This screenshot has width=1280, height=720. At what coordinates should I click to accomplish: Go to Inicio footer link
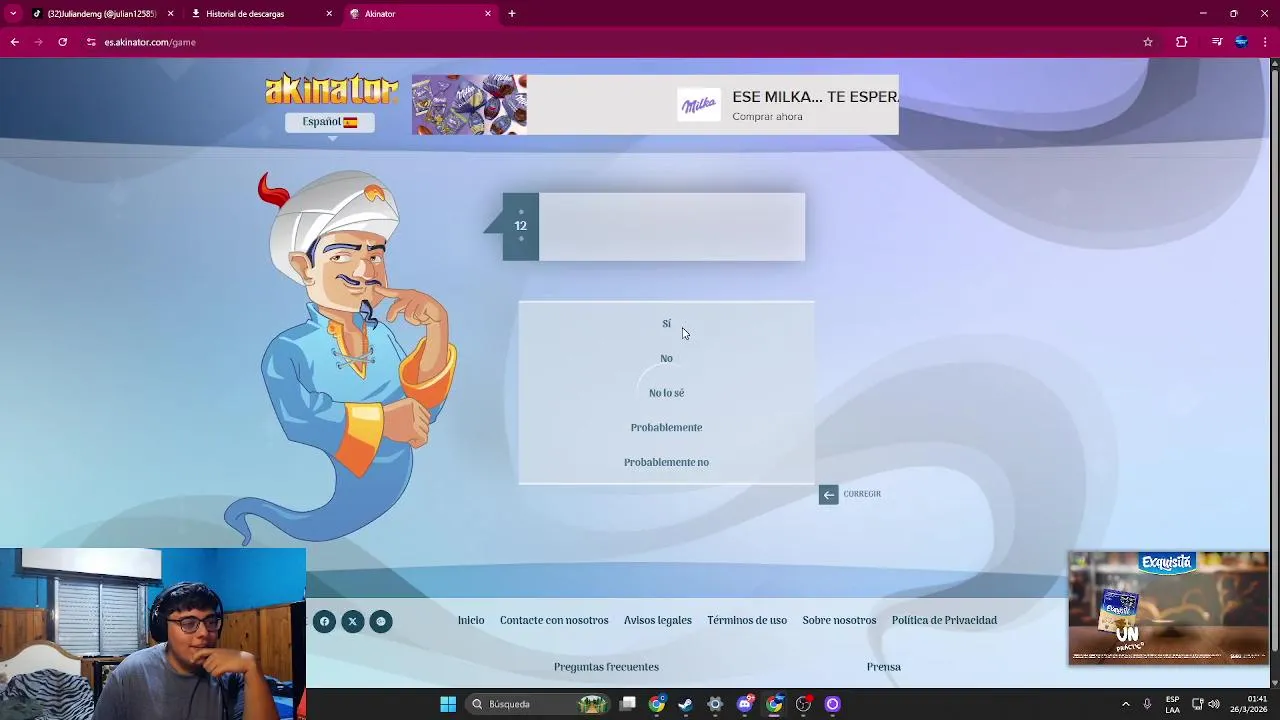point(471,621)
